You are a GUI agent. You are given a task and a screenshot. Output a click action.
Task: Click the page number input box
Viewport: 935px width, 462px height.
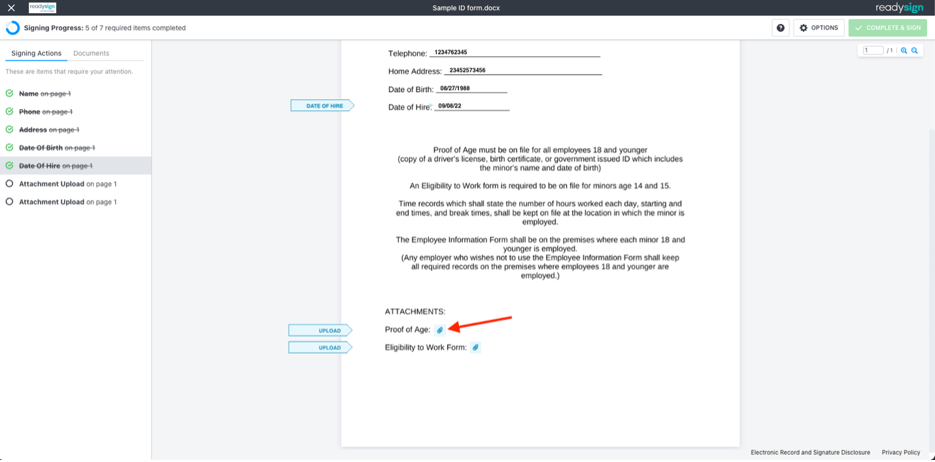[873, 51]
